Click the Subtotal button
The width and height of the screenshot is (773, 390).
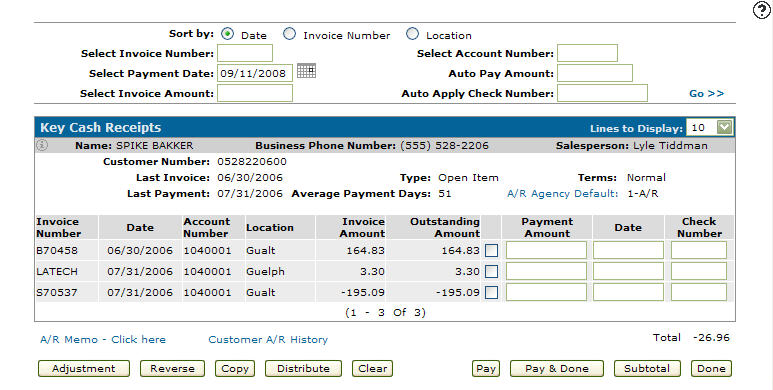647,369
